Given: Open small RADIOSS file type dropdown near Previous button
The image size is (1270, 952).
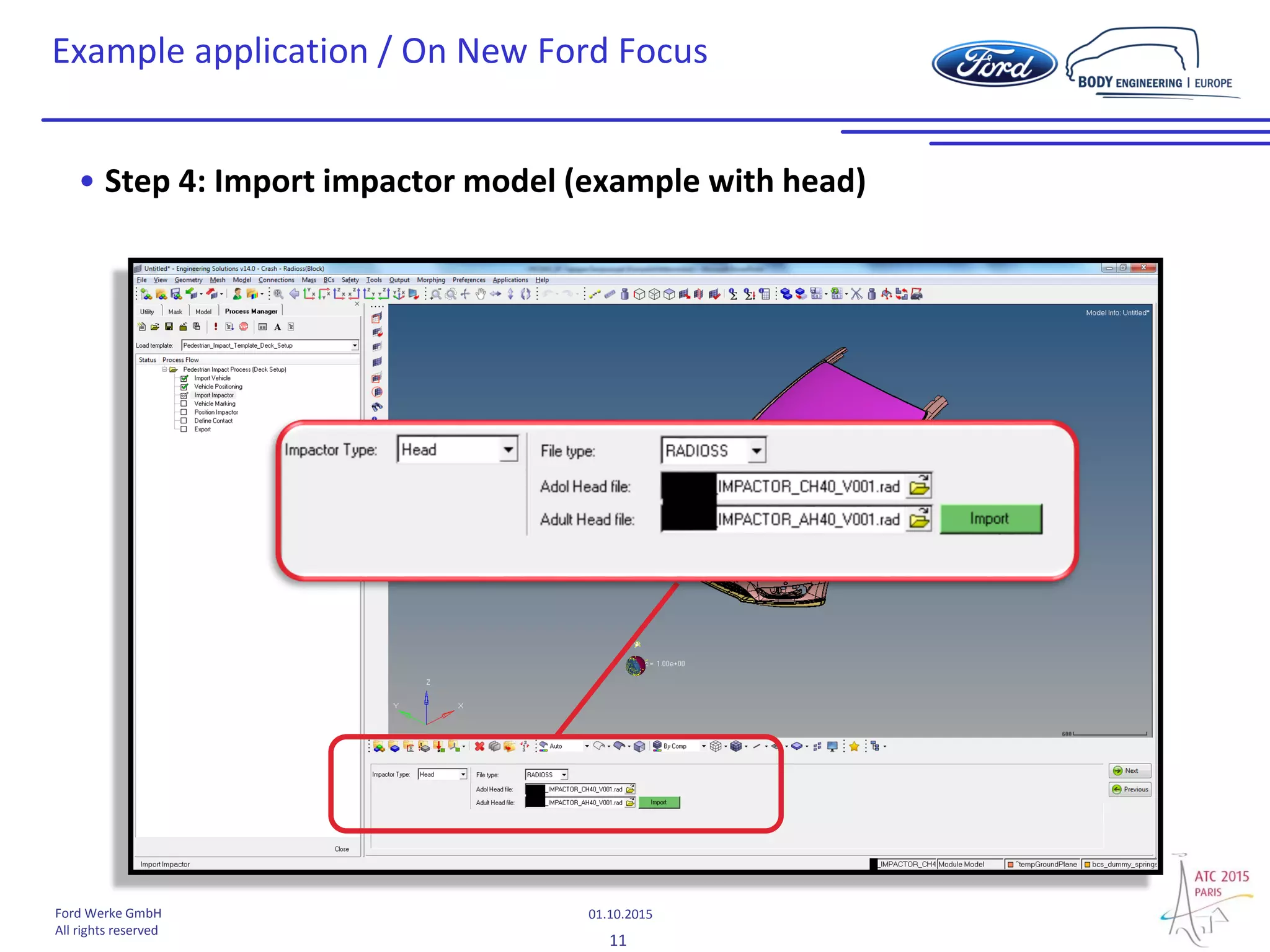Looking at the screenshot, I should coord(564,775).
